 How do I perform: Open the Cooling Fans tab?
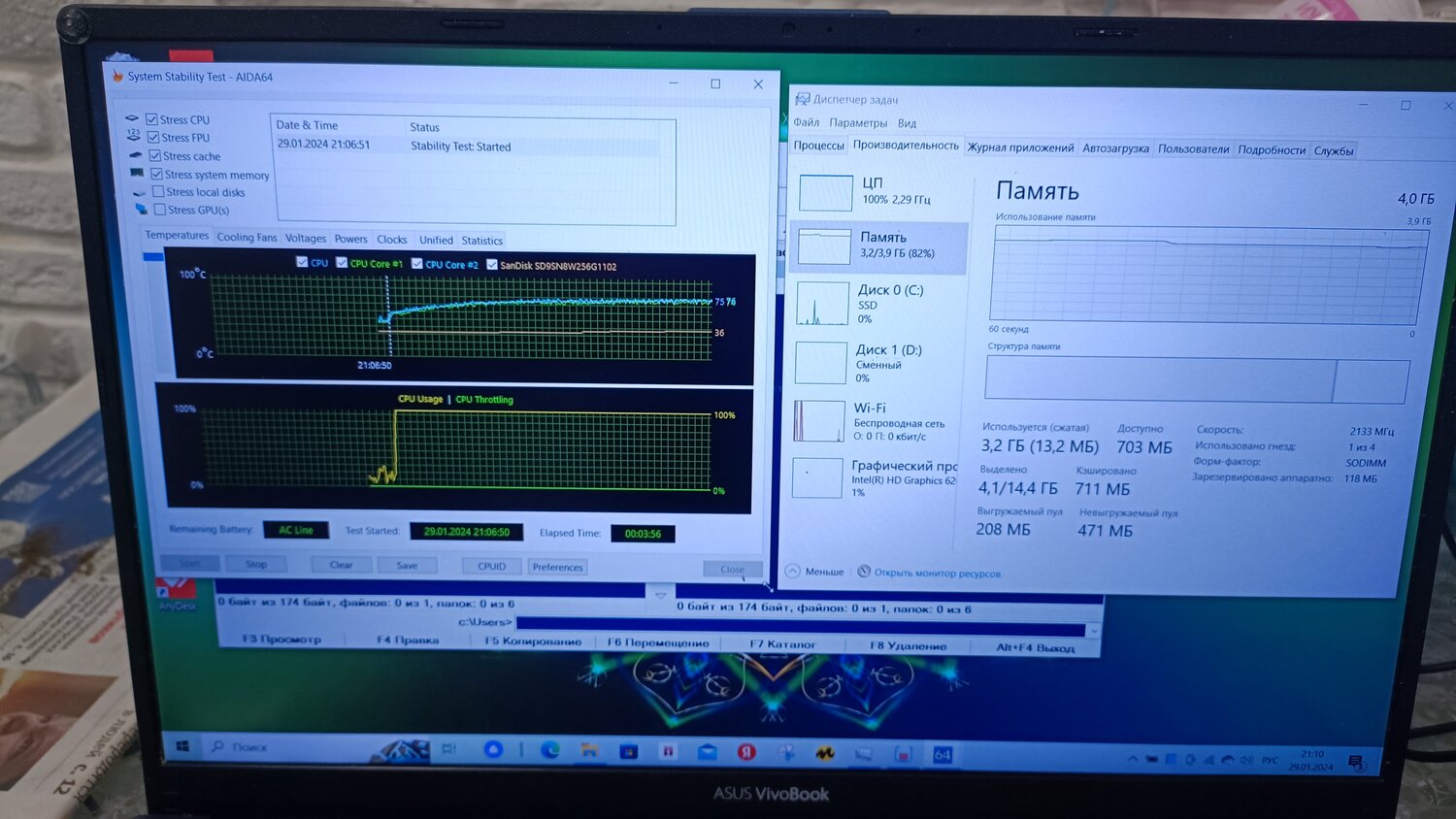point(247,237)
